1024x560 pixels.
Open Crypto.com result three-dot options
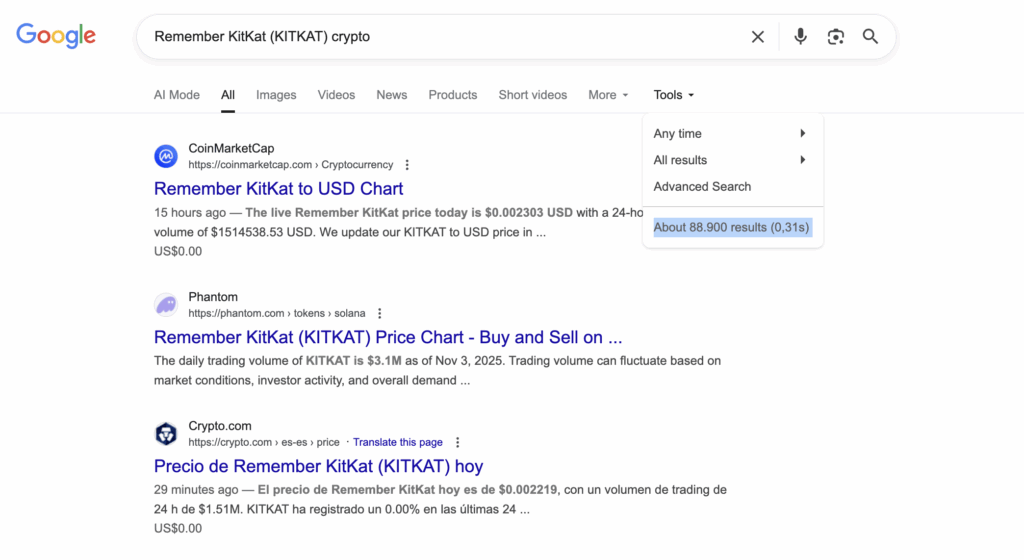click(458, 442)
